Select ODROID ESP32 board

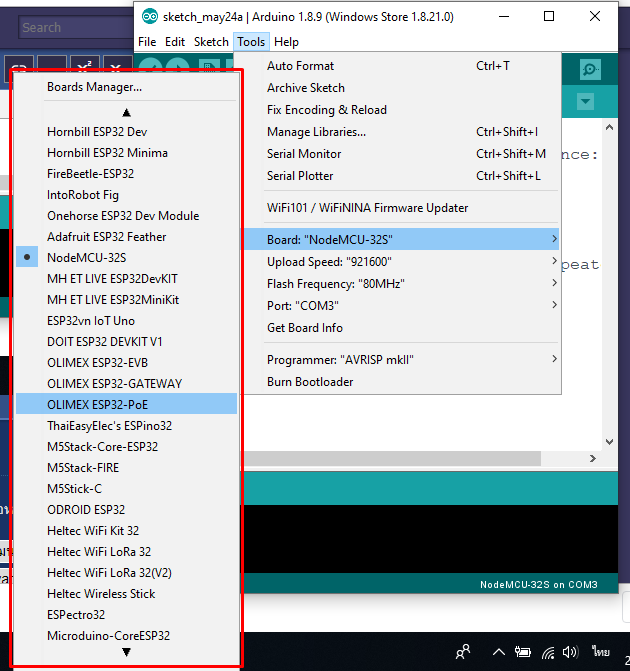tap(126, 509)
